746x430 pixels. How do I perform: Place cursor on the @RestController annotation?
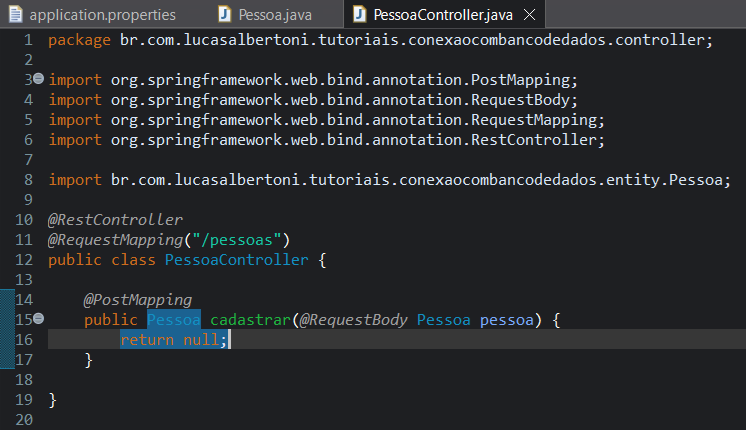(x=116, y=219)
